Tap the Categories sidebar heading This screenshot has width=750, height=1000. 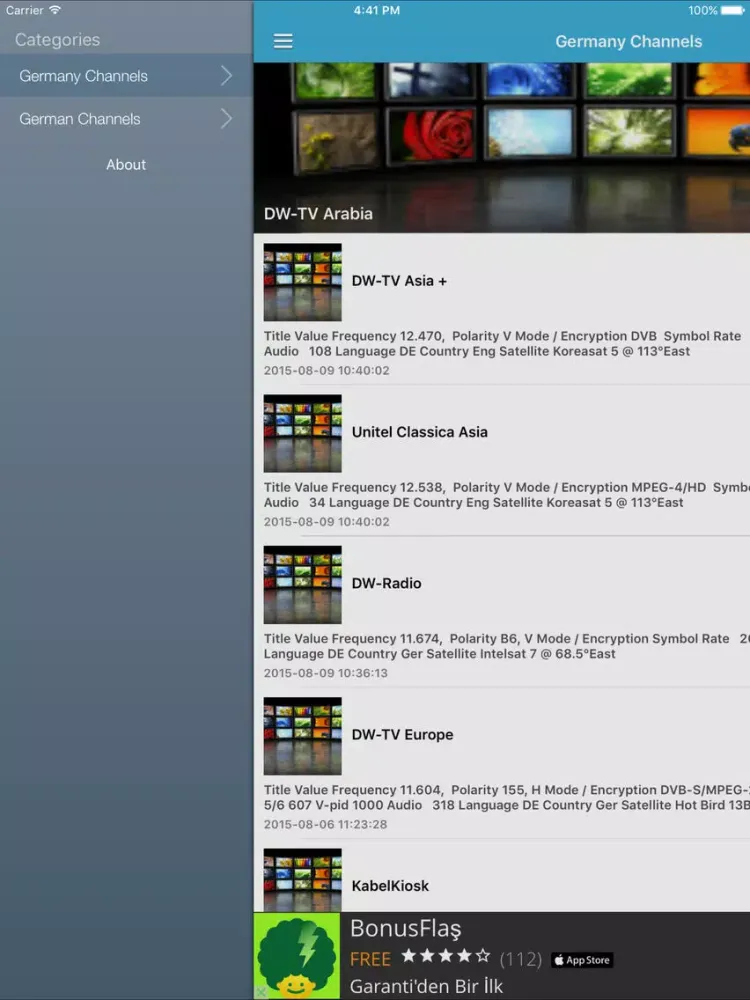(57, 40)
